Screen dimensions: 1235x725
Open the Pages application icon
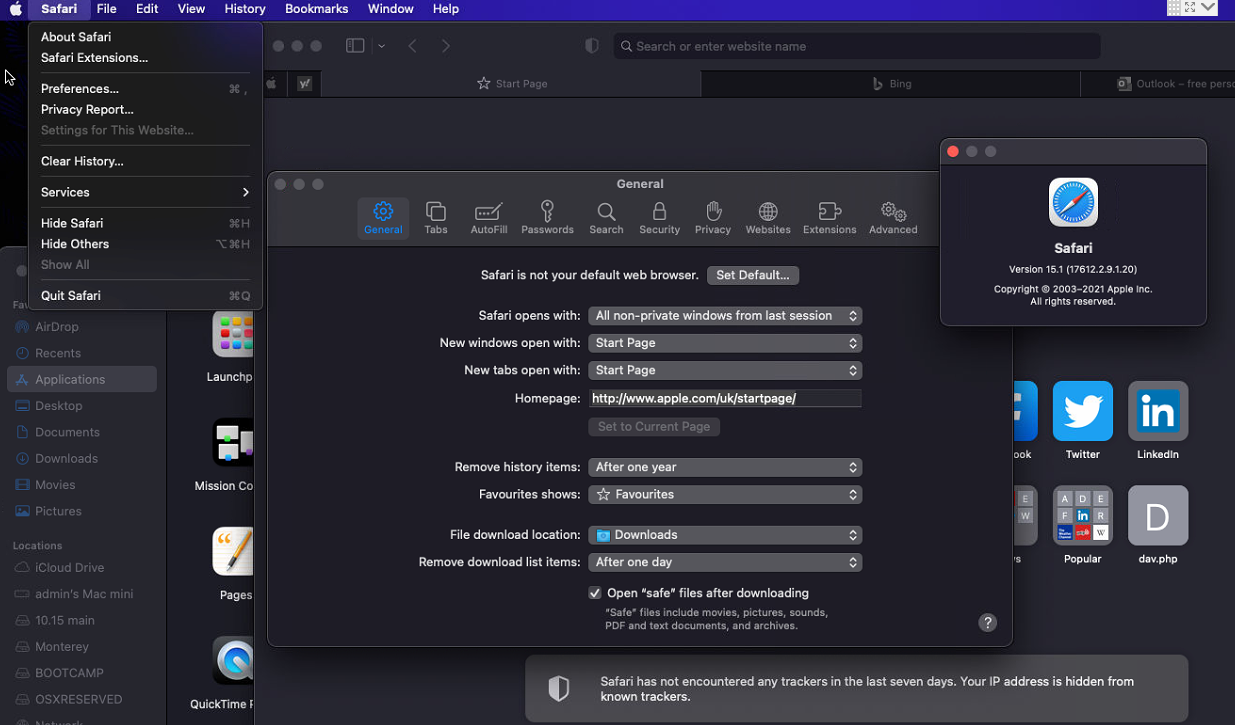(233, 551)
